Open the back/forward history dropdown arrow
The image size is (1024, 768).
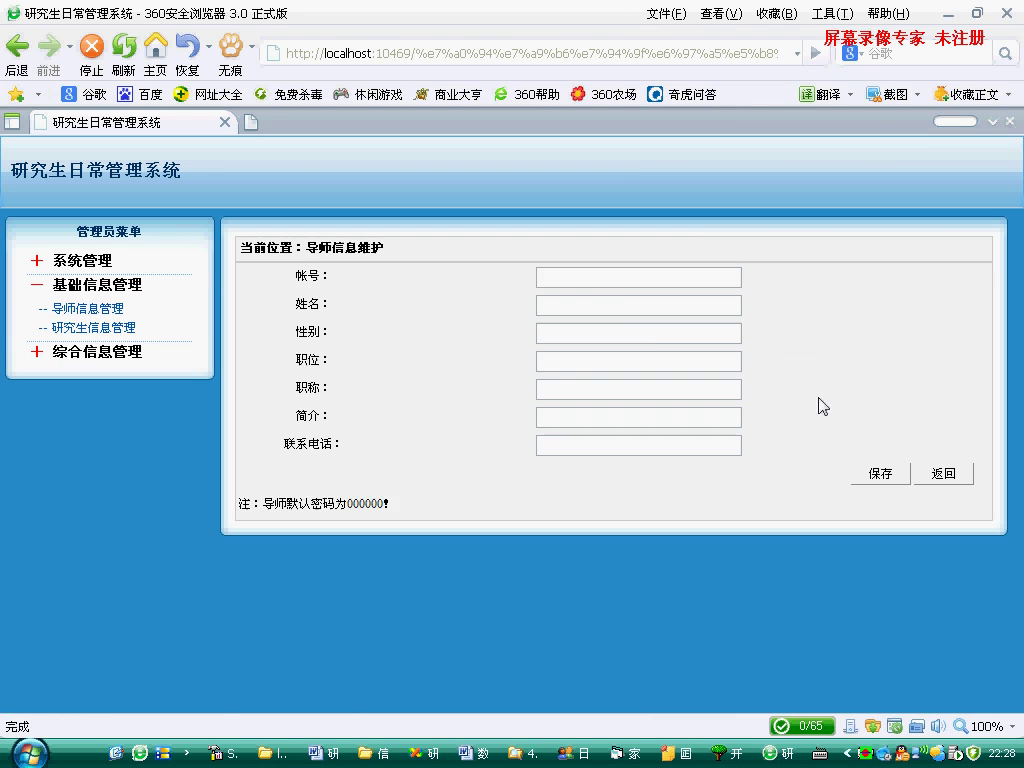tap(69, 46)
